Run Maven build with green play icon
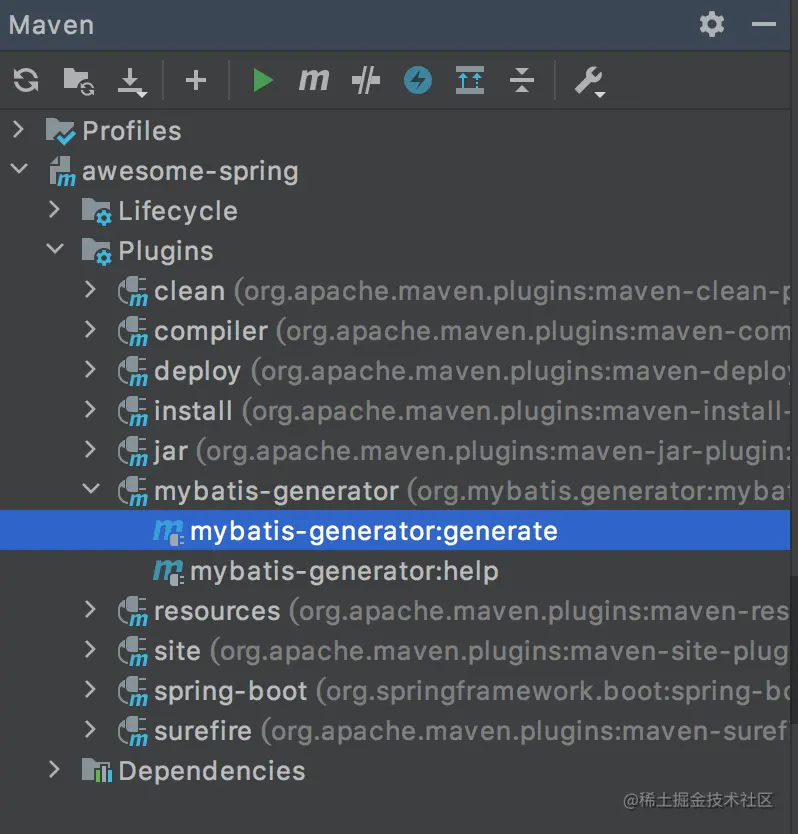This screenshot has height=834, width=798. [262, 81]
